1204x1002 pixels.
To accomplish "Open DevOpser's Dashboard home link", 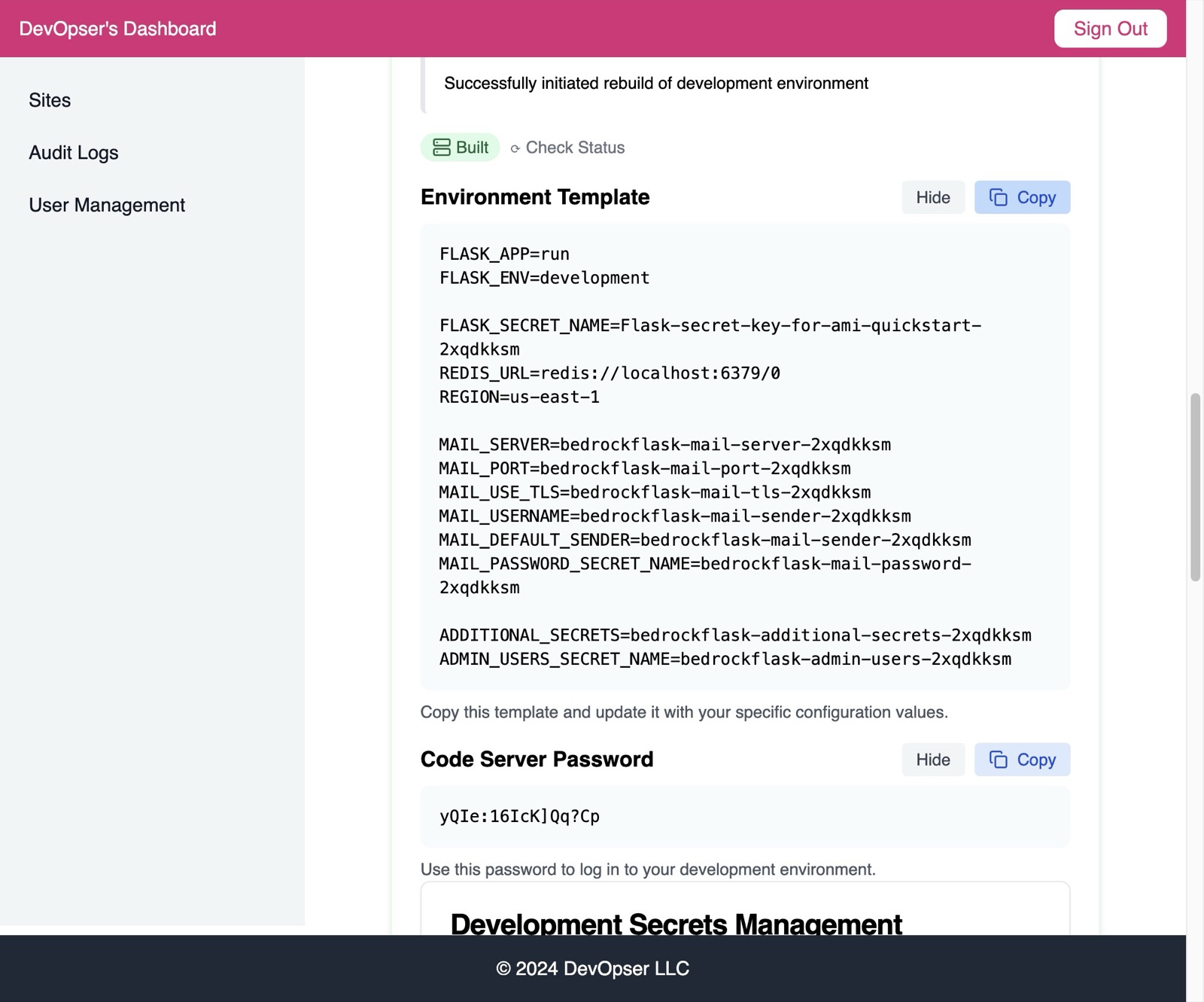I will (117, 29).
